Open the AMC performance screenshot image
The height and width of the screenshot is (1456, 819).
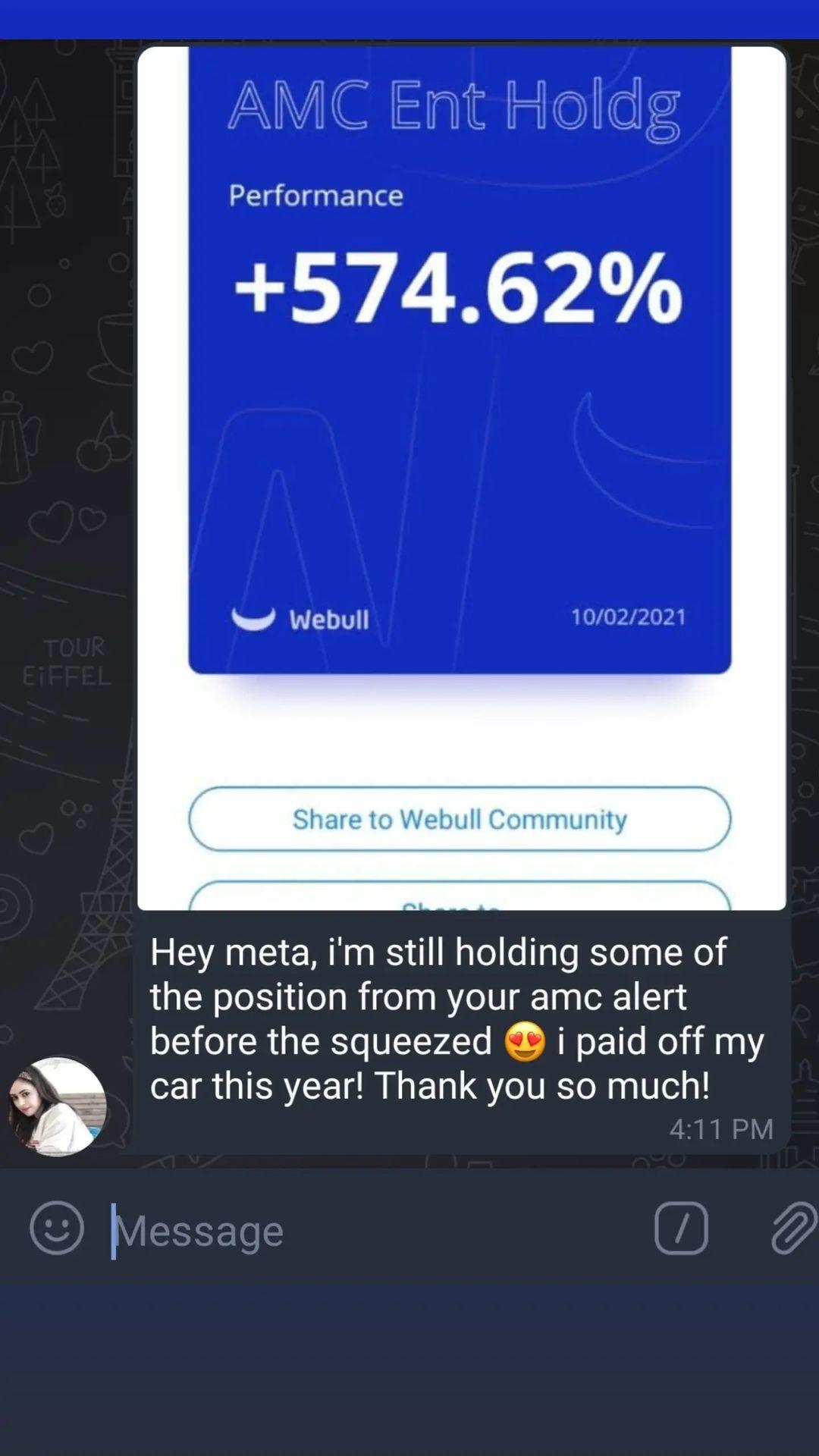click(x=461, y=479)
